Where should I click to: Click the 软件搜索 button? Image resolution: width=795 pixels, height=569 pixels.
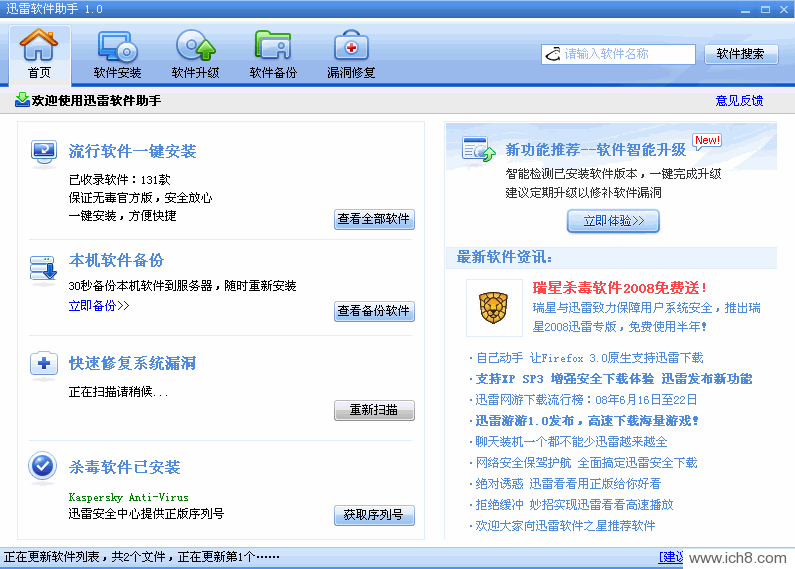click(741, 54)
